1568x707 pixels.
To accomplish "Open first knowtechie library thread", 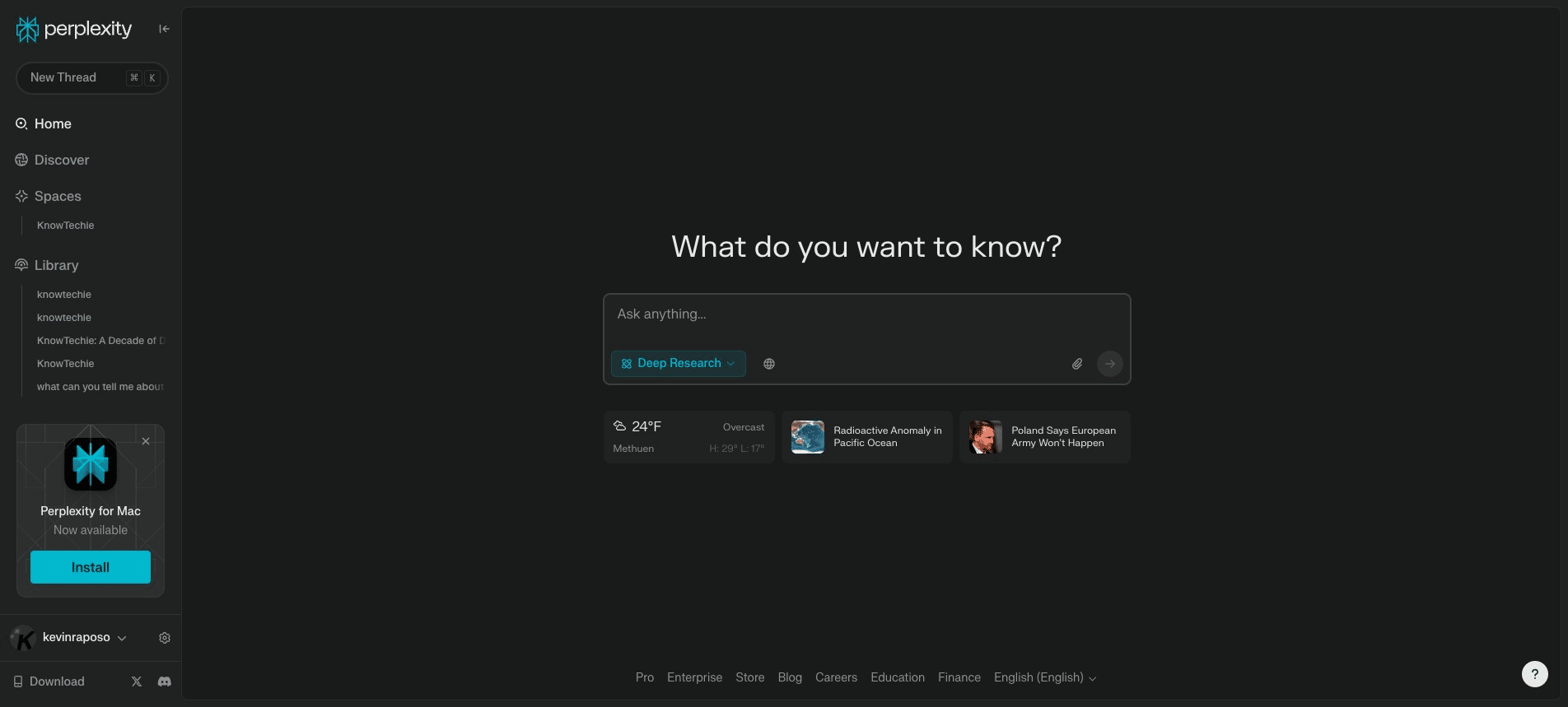I will point(64,294).
